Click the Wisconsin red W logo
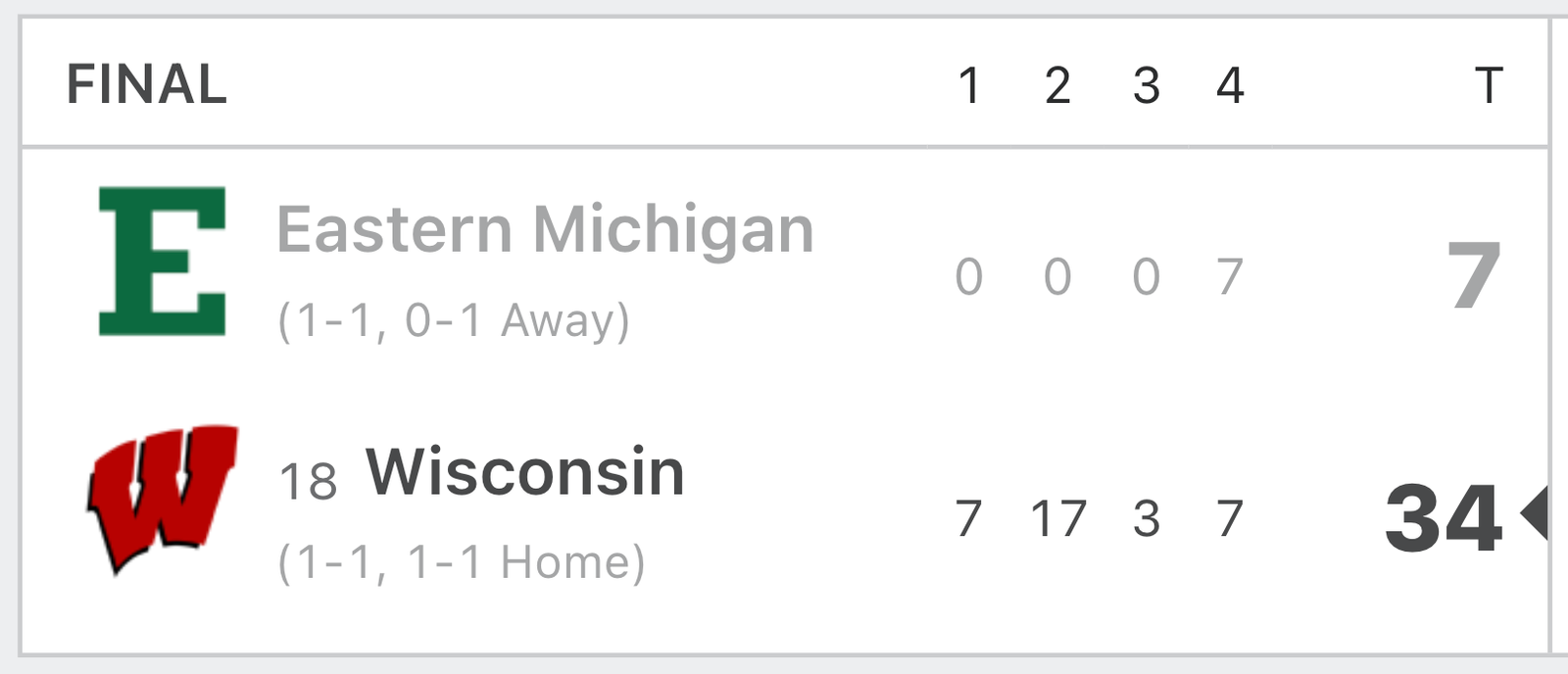 click(163, 499)
